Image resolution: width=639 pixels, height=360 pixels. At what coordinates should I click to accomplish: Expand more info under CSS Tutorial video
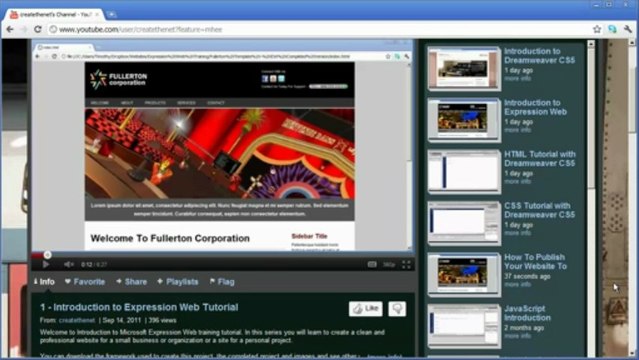click(518, 233)
